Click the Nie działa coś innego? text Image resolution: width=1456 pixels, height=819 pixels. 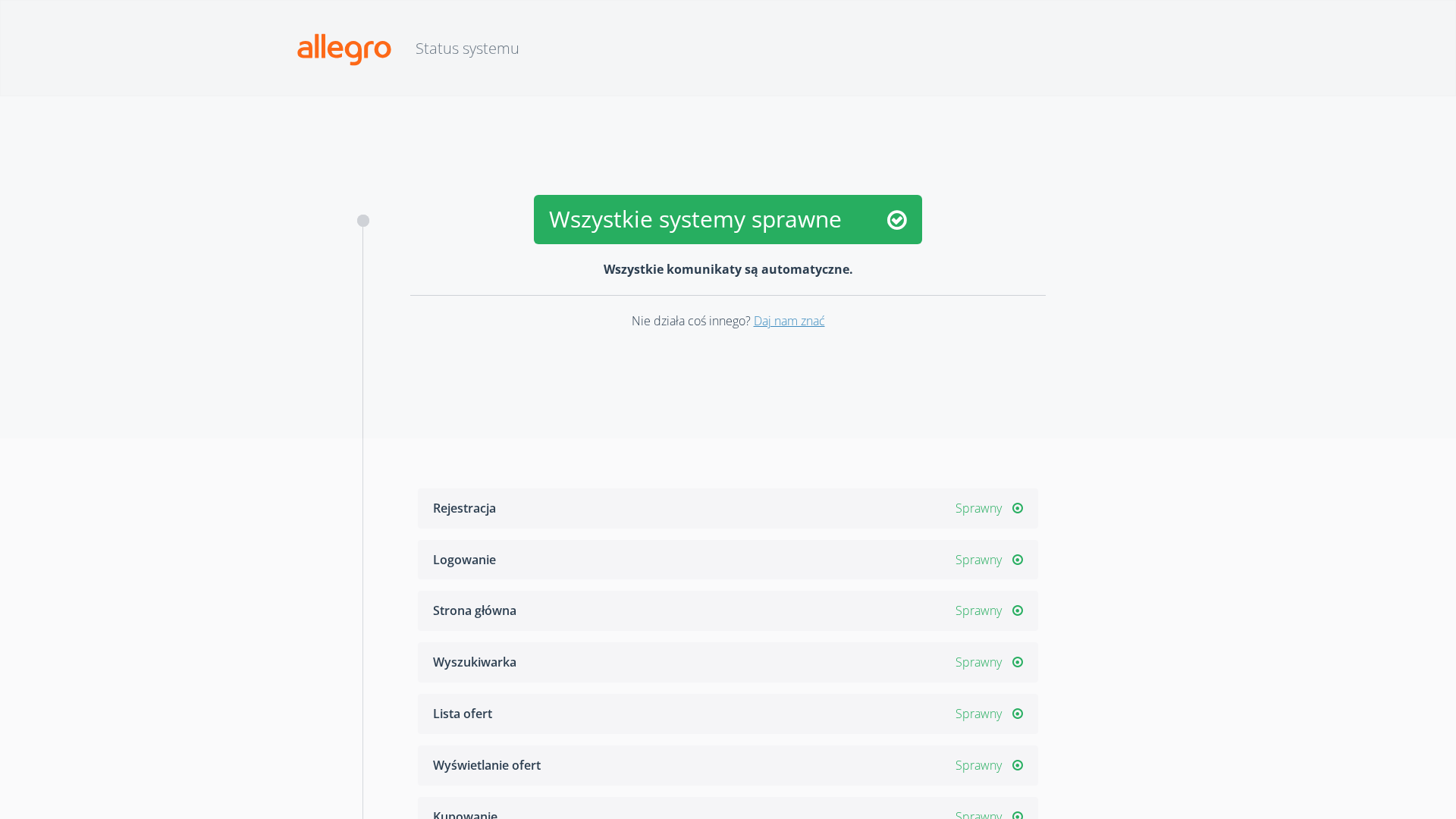click(x=691, y=321)
